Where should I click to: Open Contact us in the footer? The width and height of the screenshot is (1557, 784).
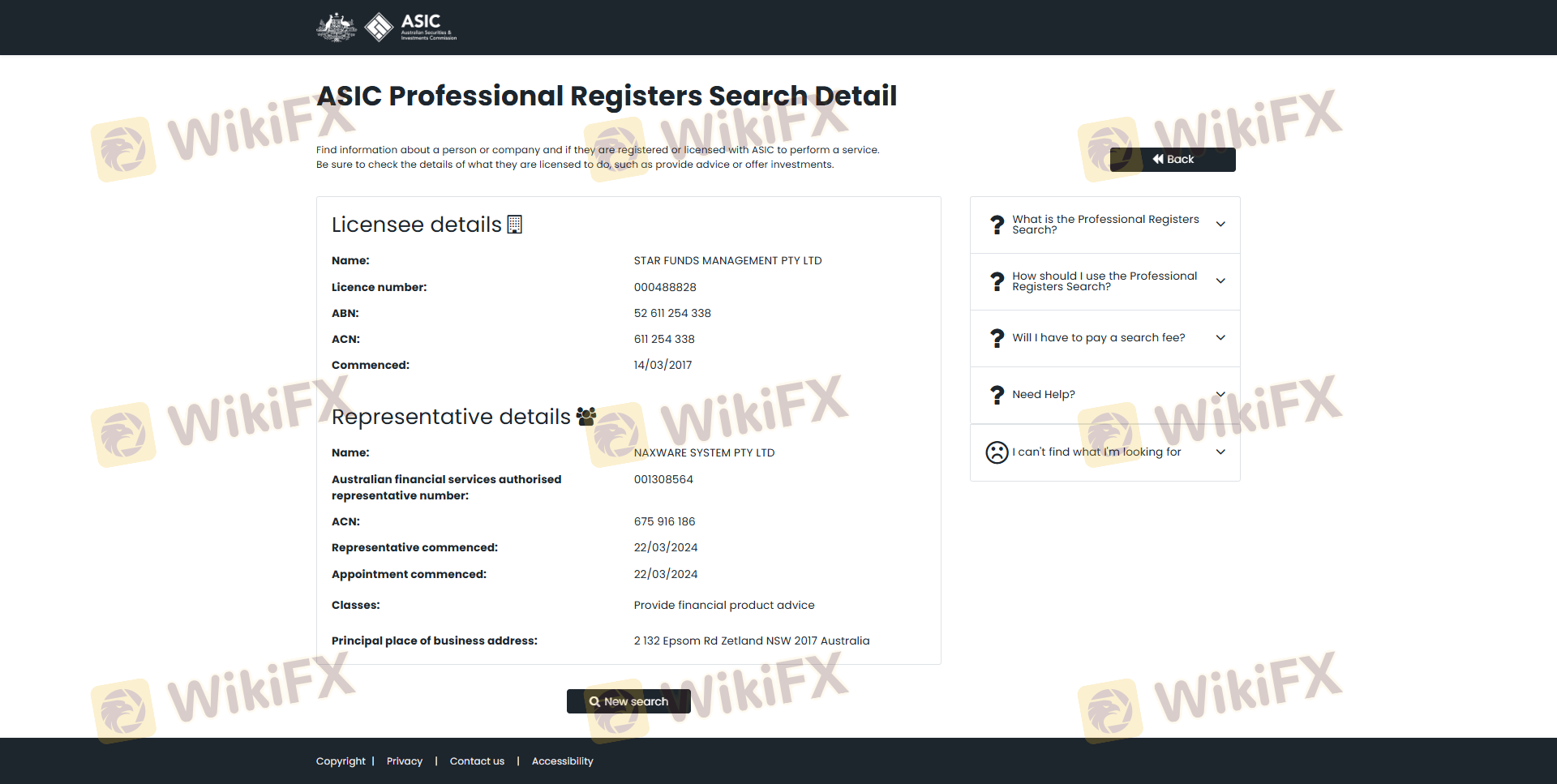tap(477, 761)
